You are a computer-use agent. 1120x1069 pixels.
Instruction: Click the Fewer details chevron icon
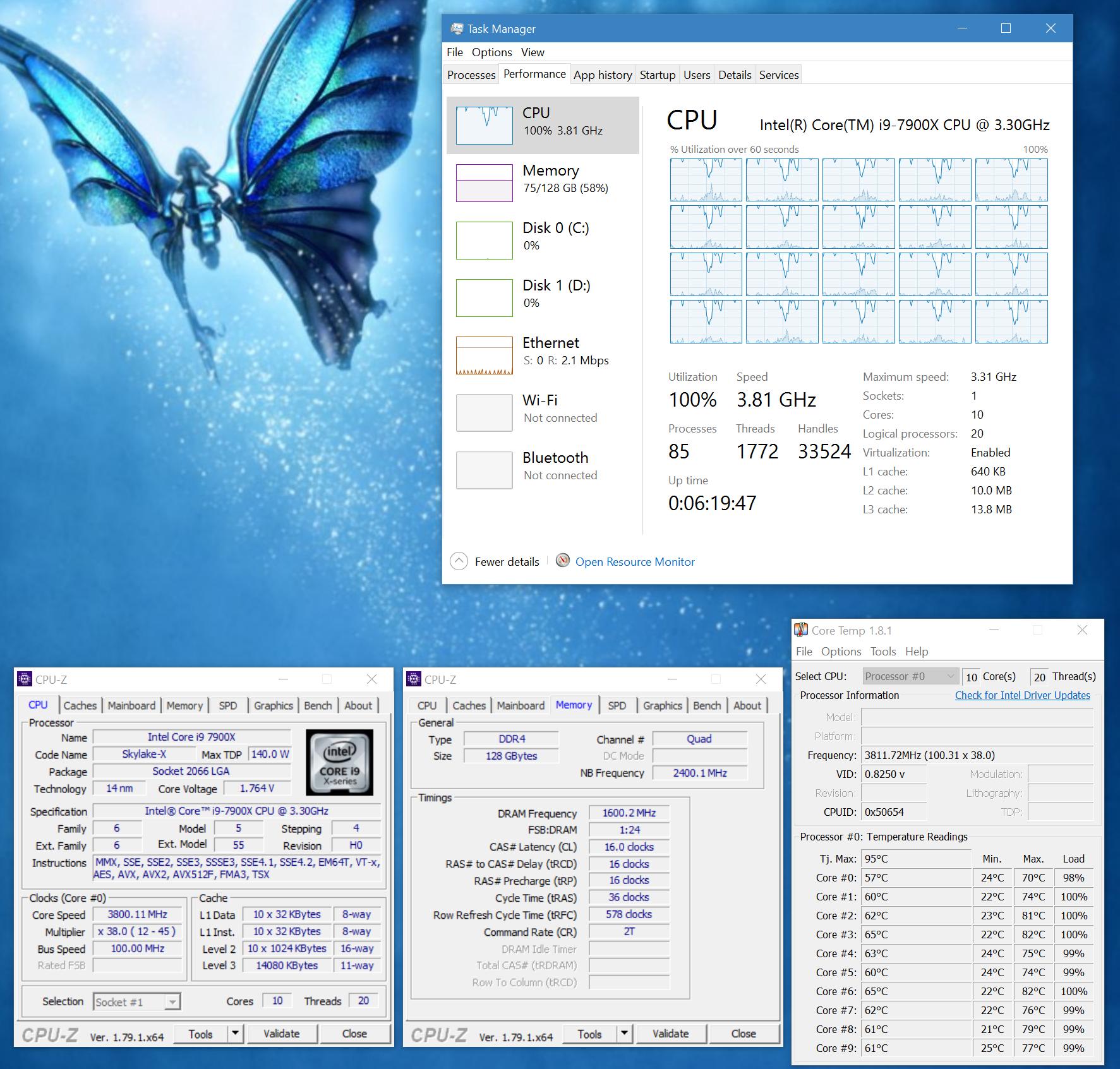point(459,561)
